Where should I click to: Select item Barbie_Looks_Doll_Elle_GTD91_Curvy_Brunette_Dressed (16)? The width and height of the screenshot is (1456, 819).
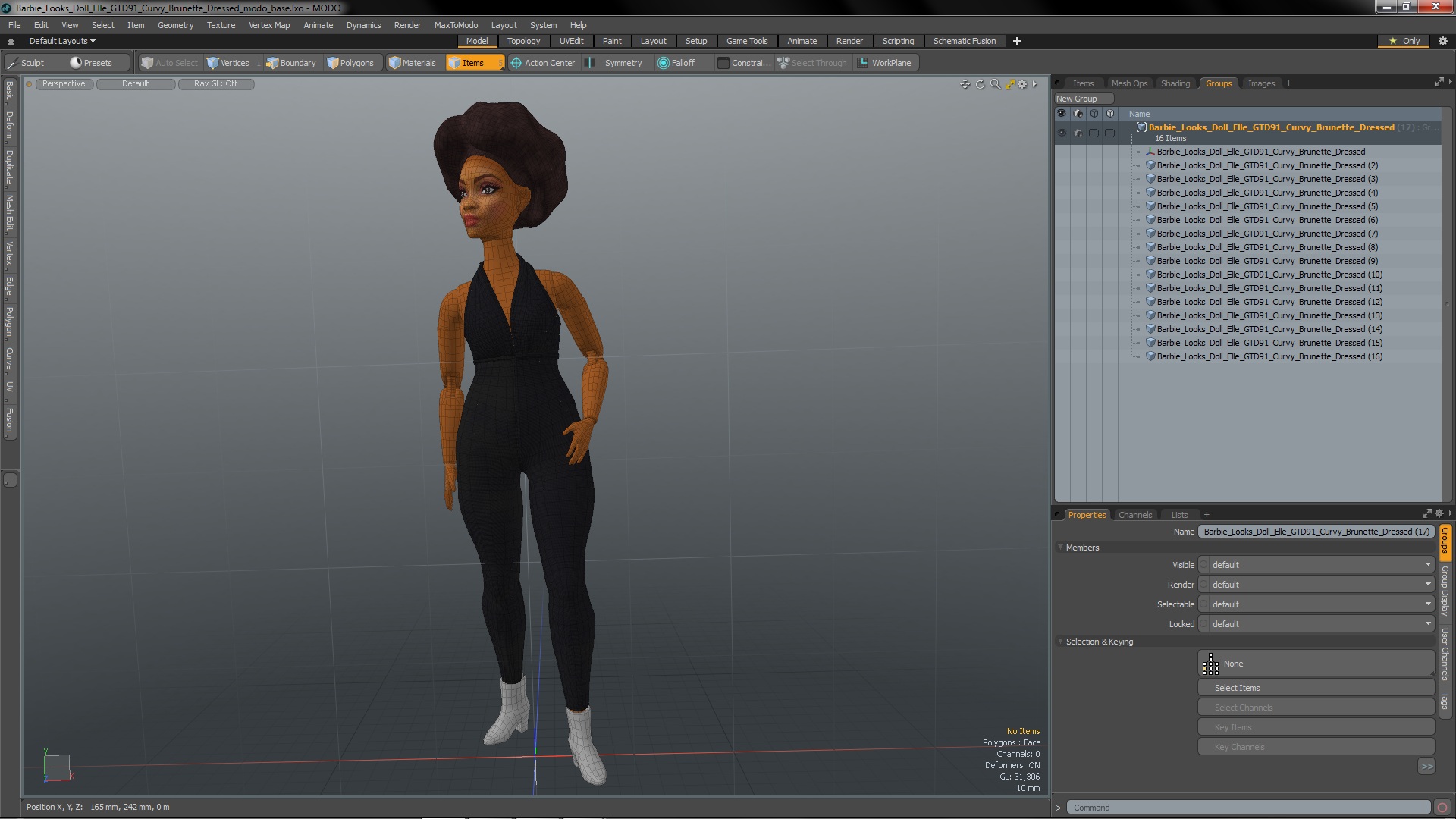click(1269, 356)
